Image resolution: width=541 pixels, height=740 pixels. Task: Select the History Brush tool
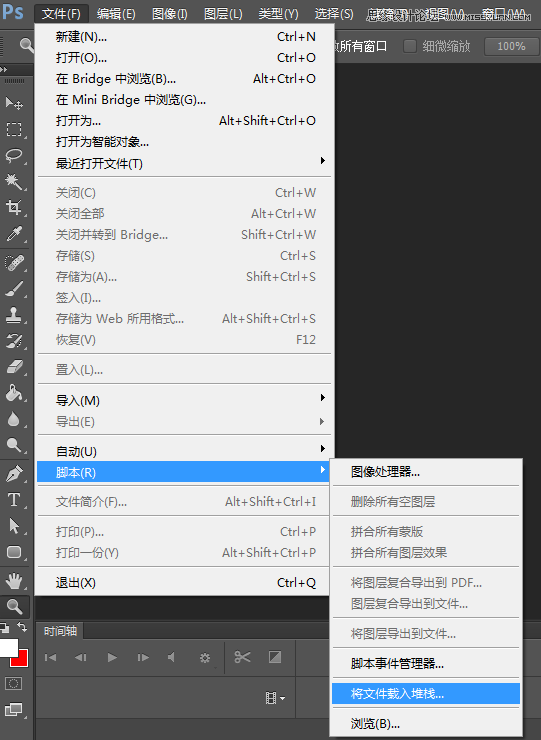(x=14, y=340)
